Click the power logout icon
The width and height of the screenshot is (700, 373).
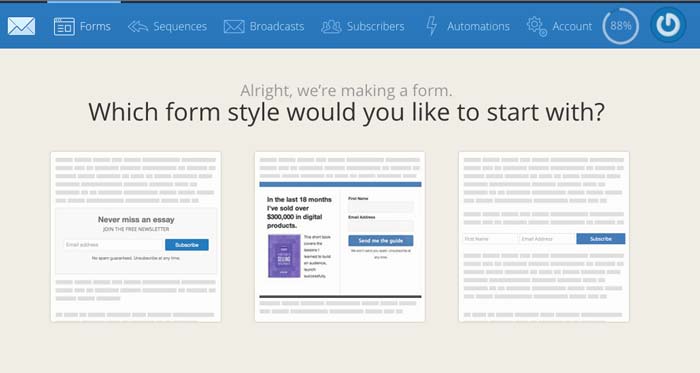click(668, 25)
